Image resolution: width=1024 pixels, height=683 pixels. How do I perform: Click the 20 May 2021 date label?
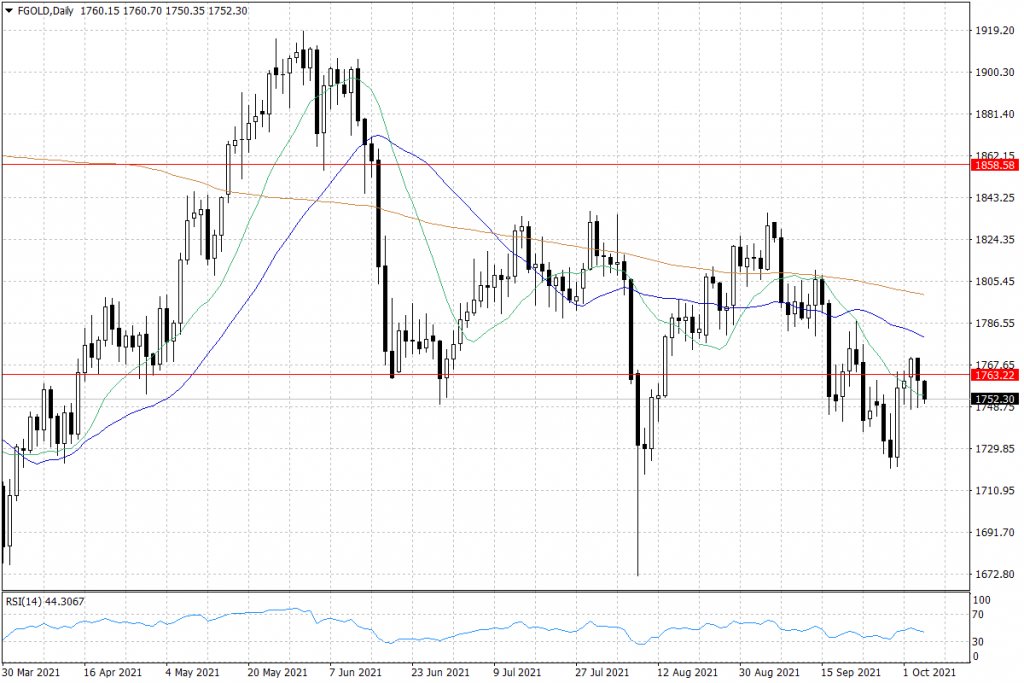click(x=277, y=672)
